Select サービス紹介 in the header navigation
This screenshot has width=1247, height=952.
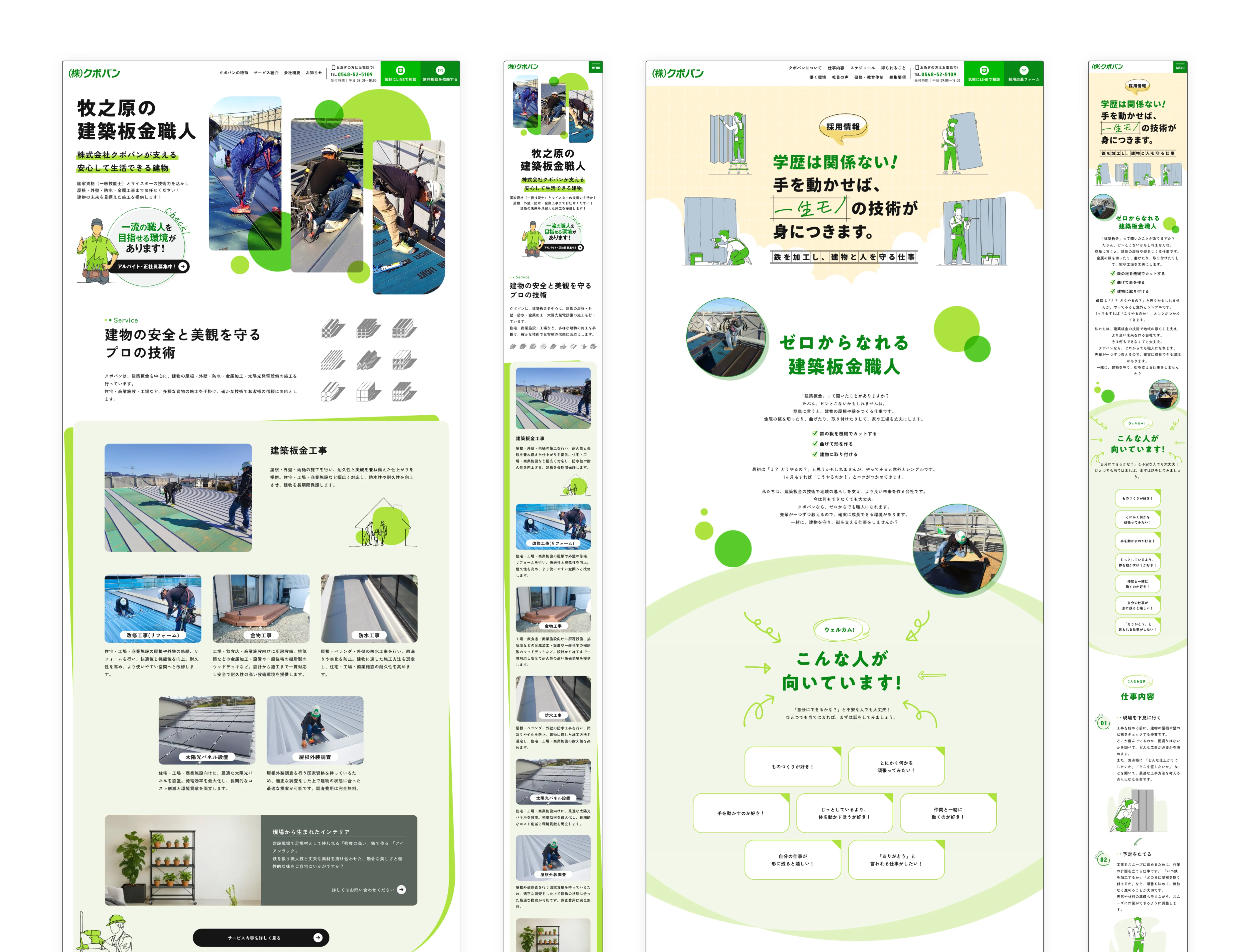tap(266, 73)
